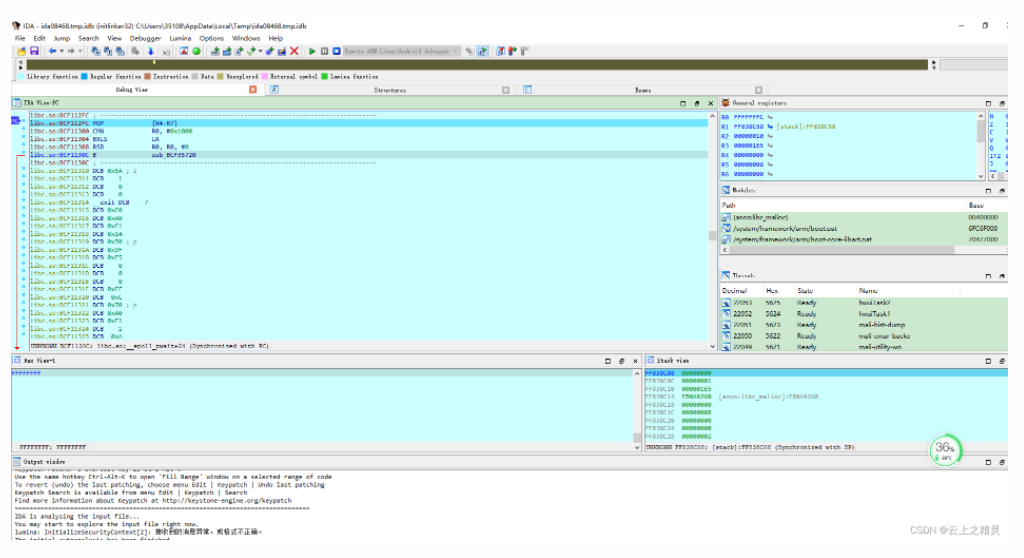Open the Debugger menu
Image resolution: width=1024 pixels, height=558 pixels.
145,39
